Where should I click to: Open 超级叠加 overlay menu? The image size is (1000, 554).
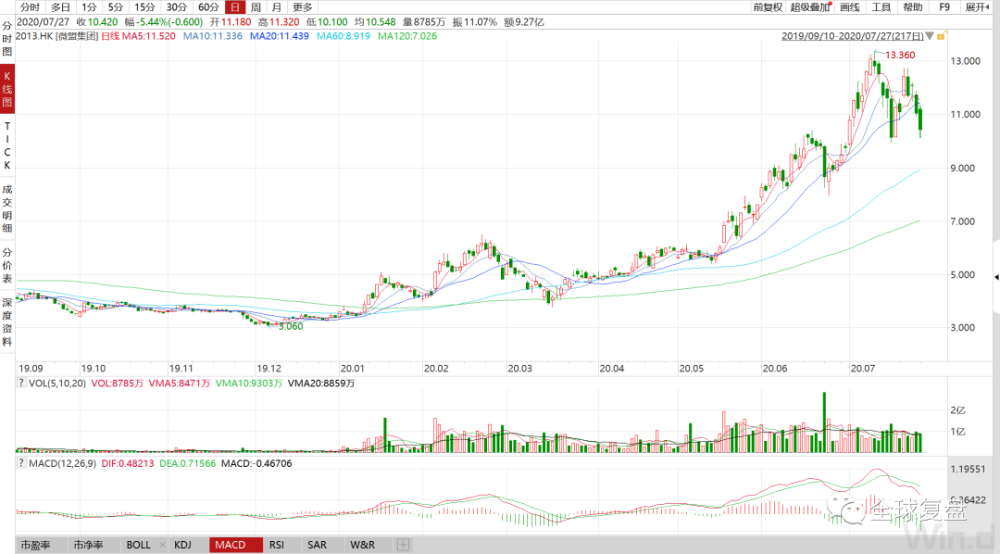pos(810,7)
